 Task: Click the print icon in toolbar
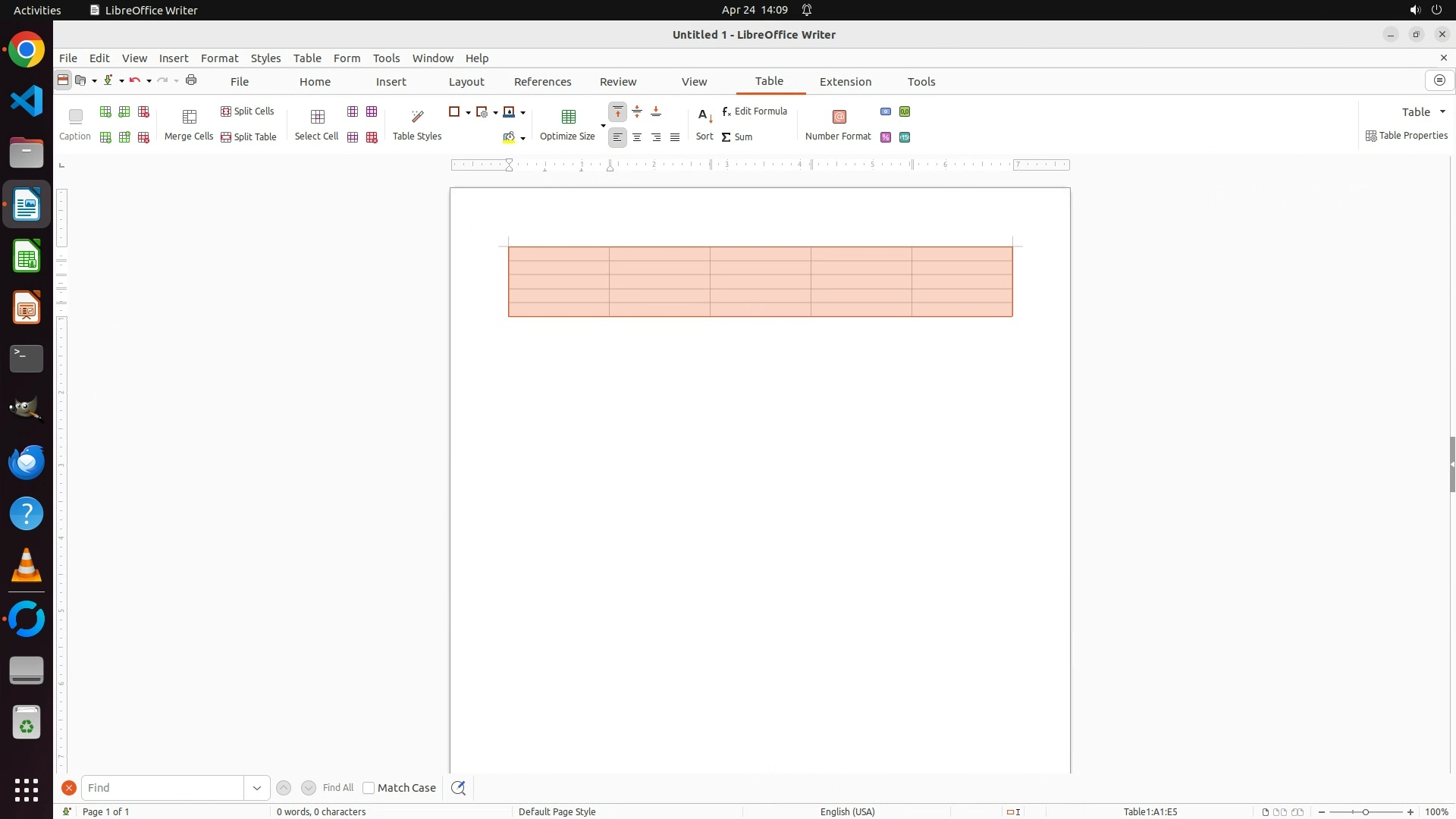coord(191,80)
